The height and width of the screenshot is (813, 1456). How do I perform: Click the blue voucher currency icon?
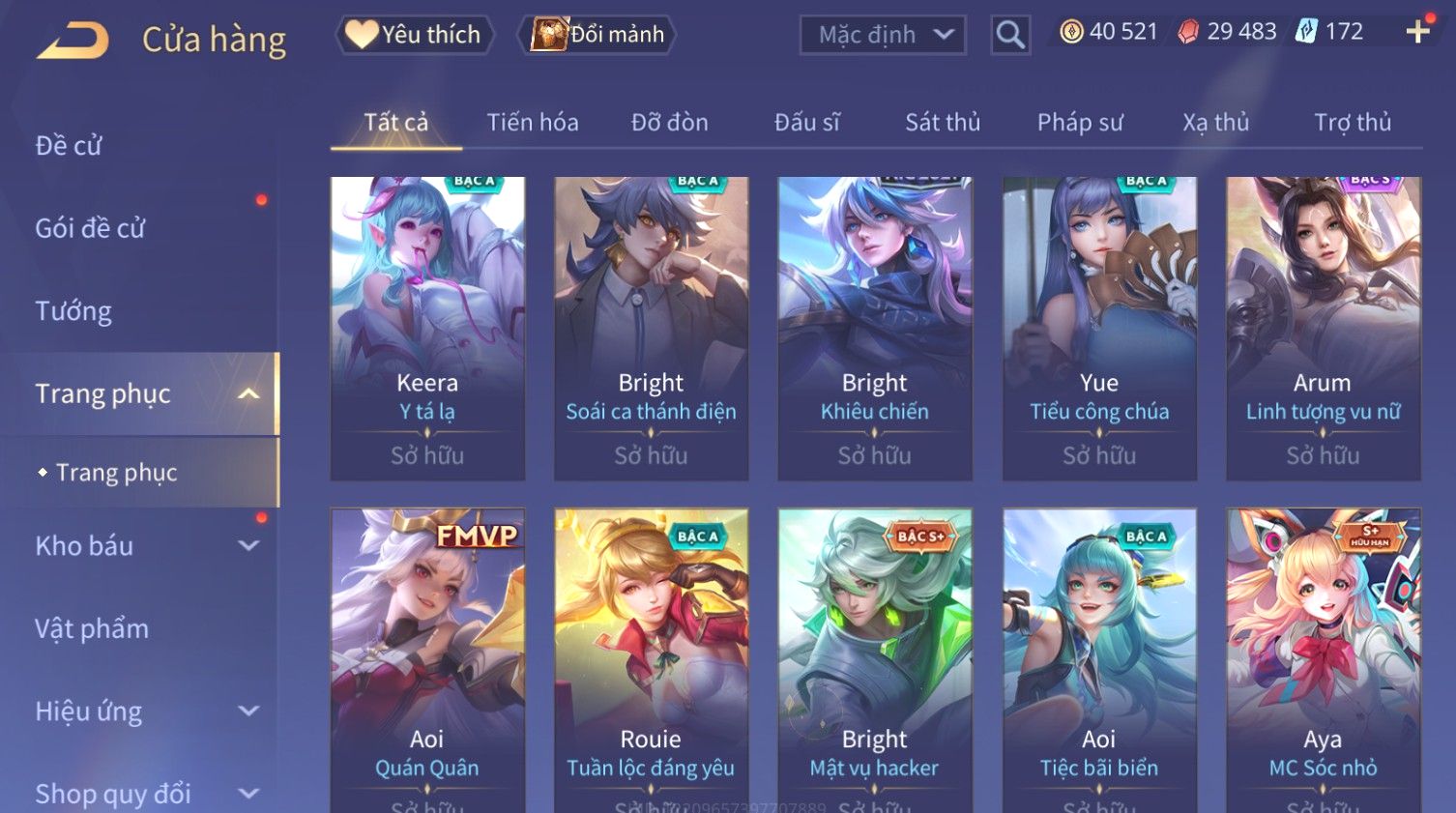coord(1306,32)
